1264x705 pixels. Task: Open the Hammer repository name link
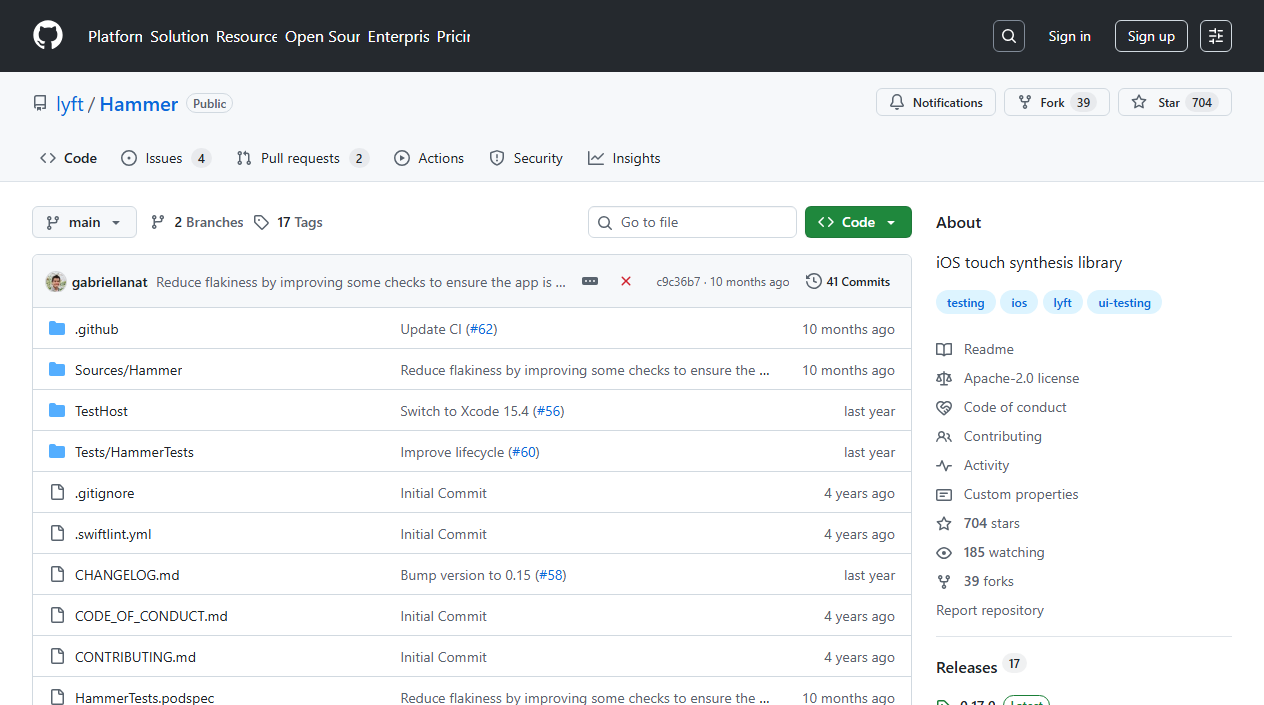click(x=139, y=104)
